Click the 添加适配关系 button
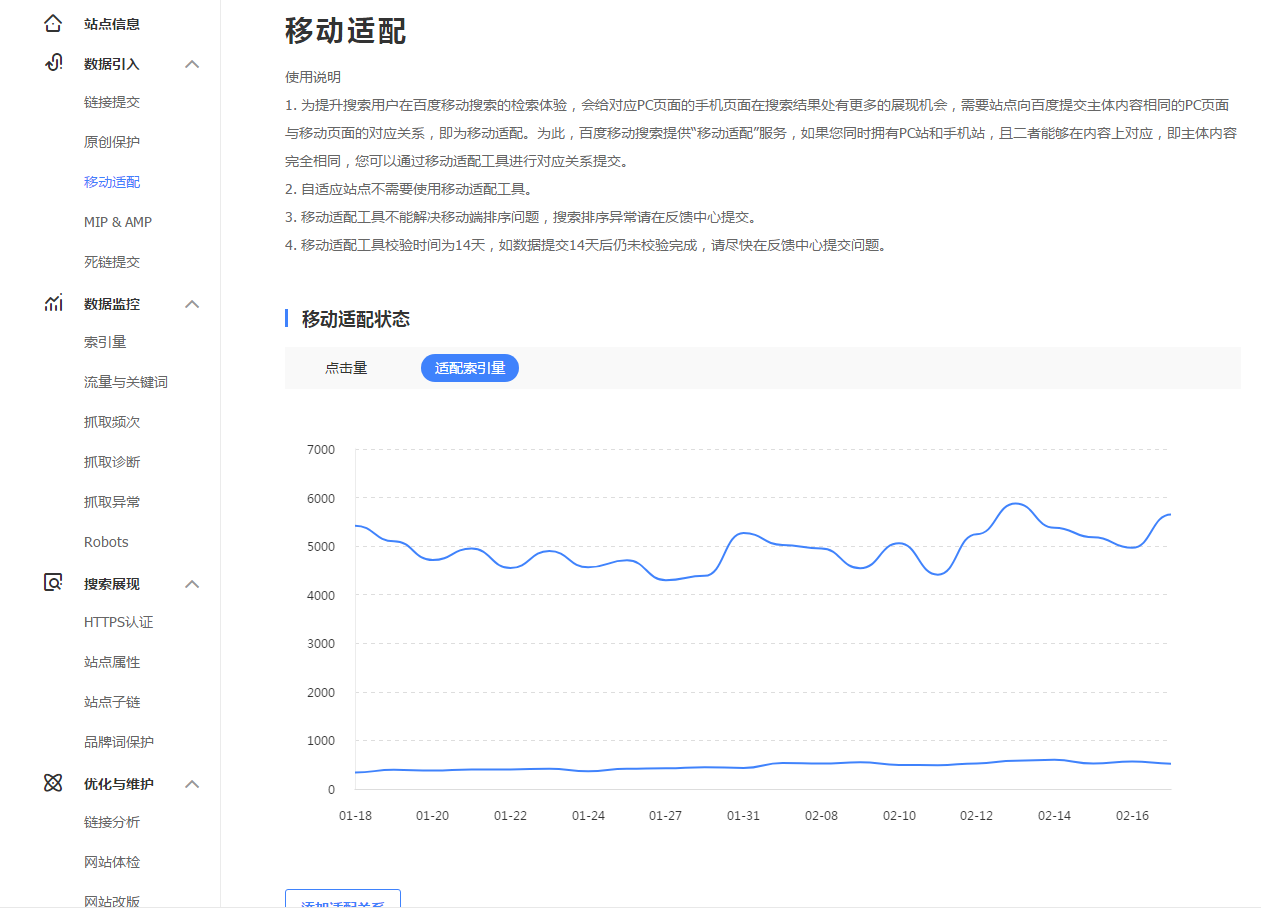 point(342,899)
